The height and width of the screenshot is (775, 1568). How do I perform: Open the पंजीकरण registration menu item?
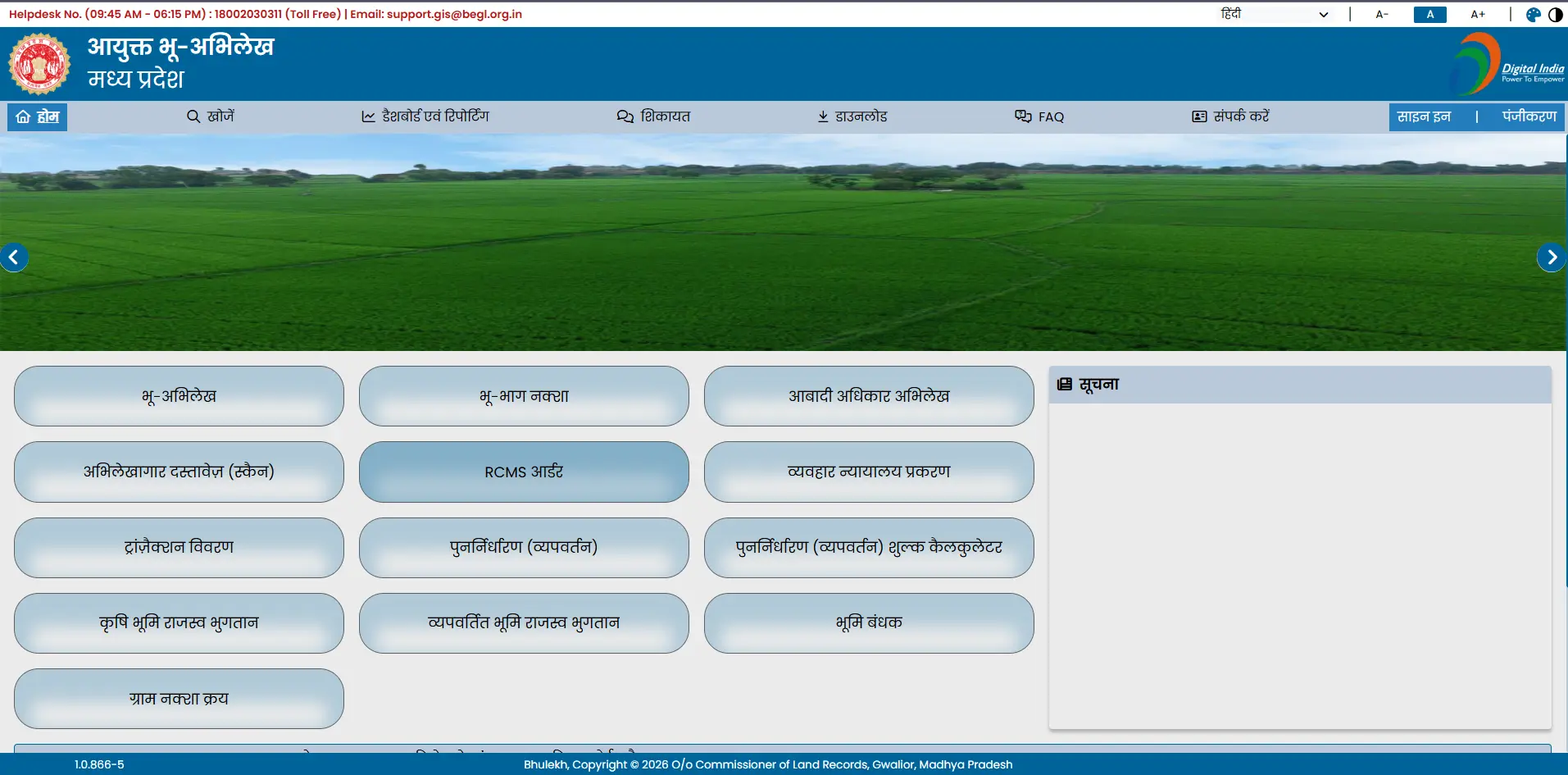[1529, 116]
